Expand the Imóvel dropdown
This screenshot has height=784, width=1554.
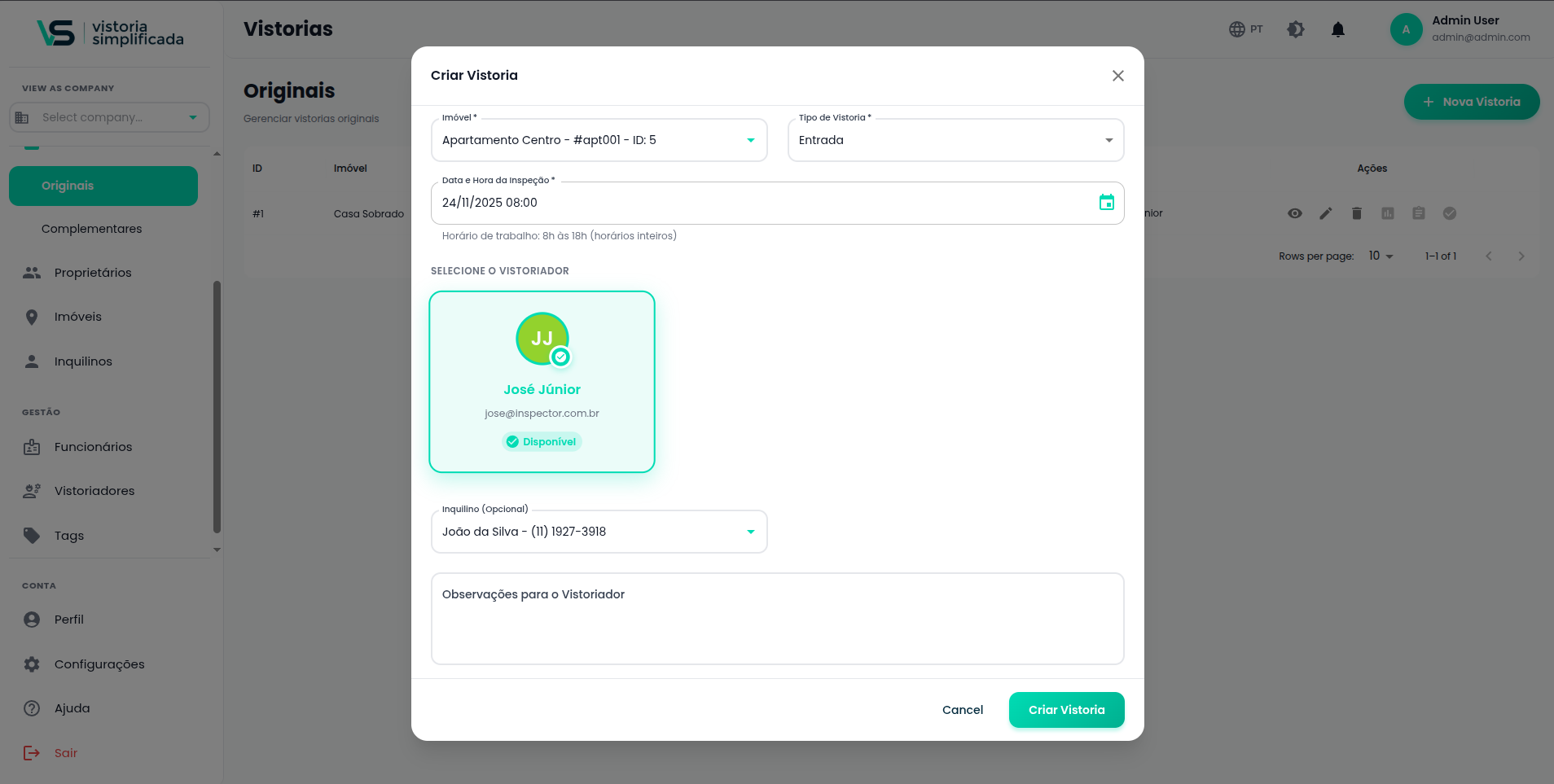tap(750, 140)
